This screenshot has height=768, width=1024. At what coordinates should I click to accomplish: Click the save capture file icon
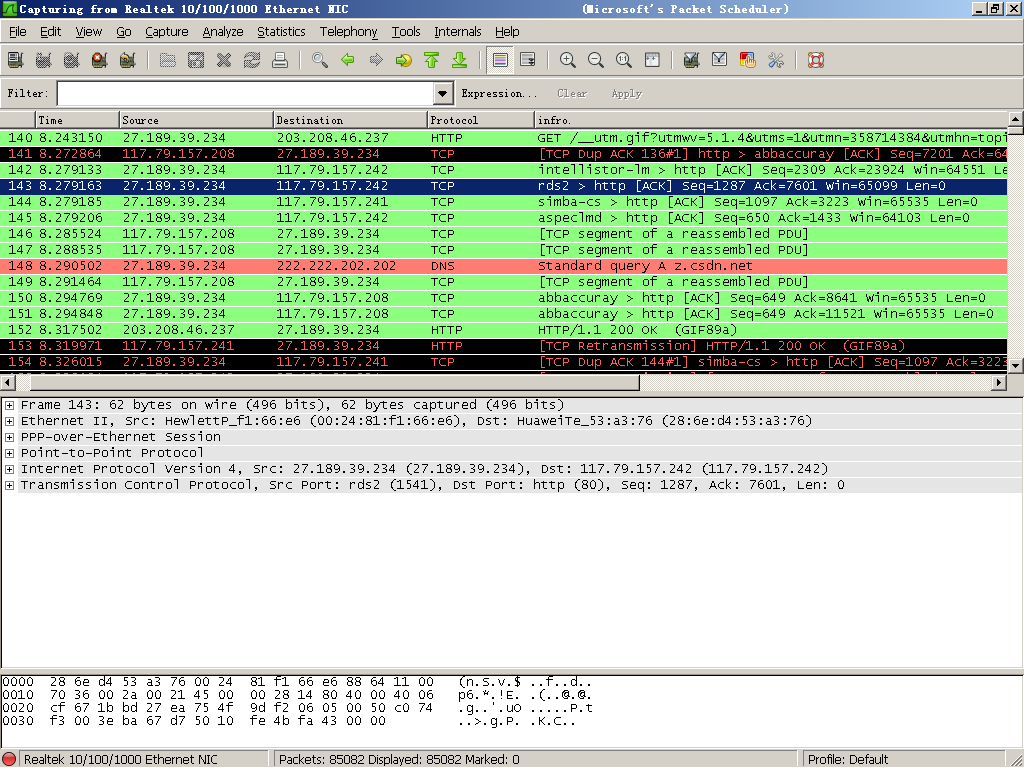coord(196,61)
